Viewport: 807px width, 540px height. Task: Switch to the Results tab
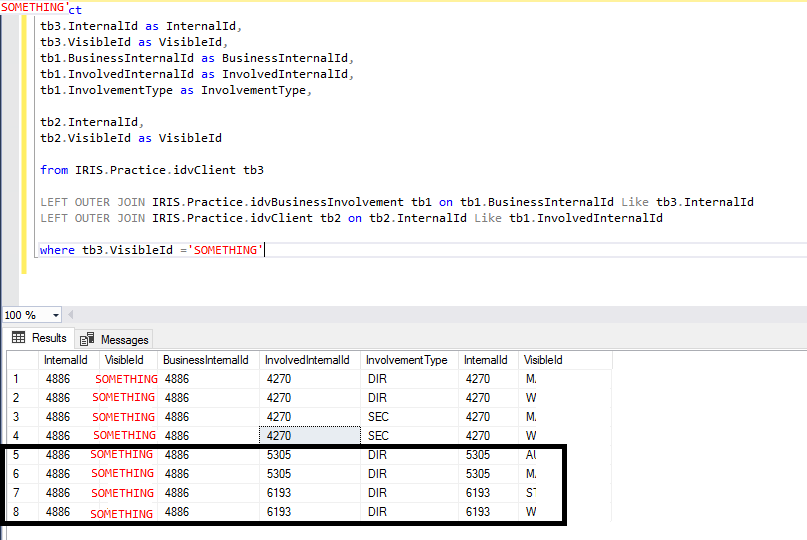[x=49, y=339]
